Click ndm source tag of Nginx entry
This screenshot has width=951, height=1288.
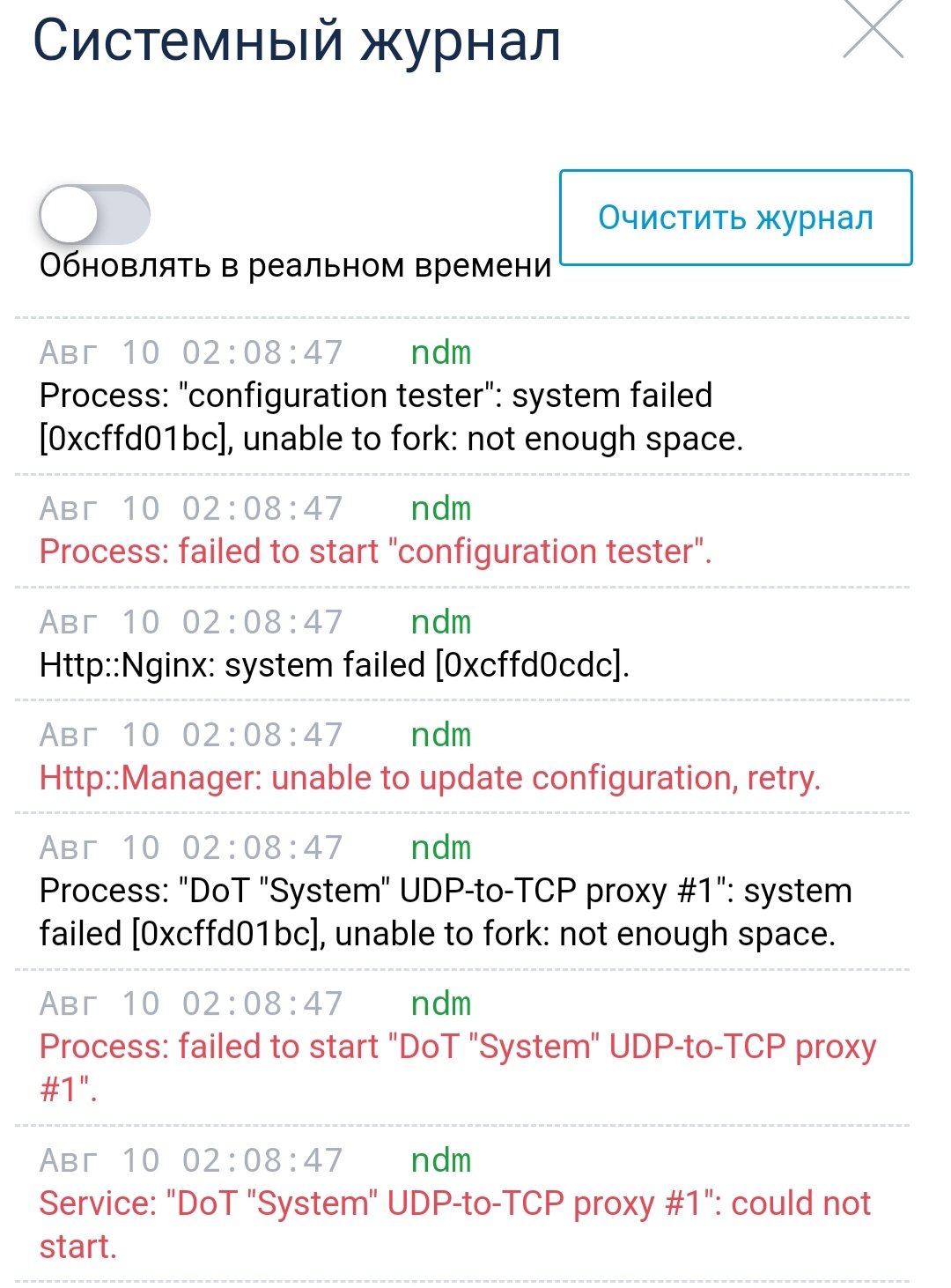pos(441,622)
